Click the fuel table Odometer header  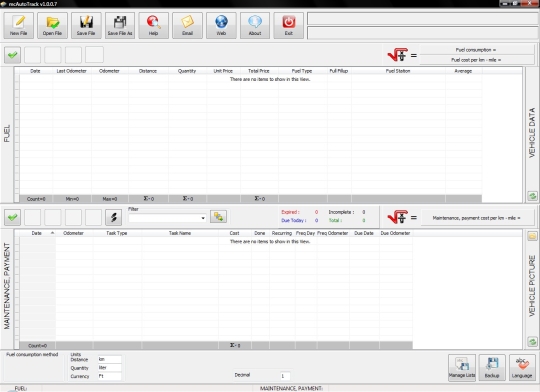[109, 71]
